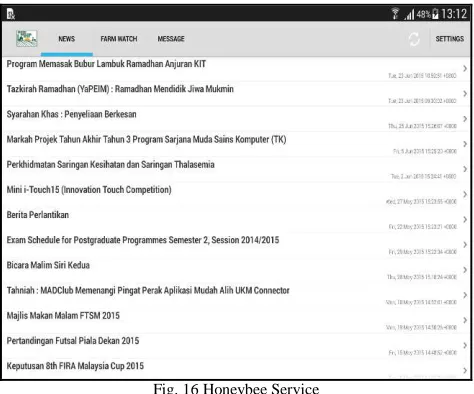
Task: Open 'Program Memasak Bubur Lambuk Ramadhan Anjuran KIT'
Action: 106,64
